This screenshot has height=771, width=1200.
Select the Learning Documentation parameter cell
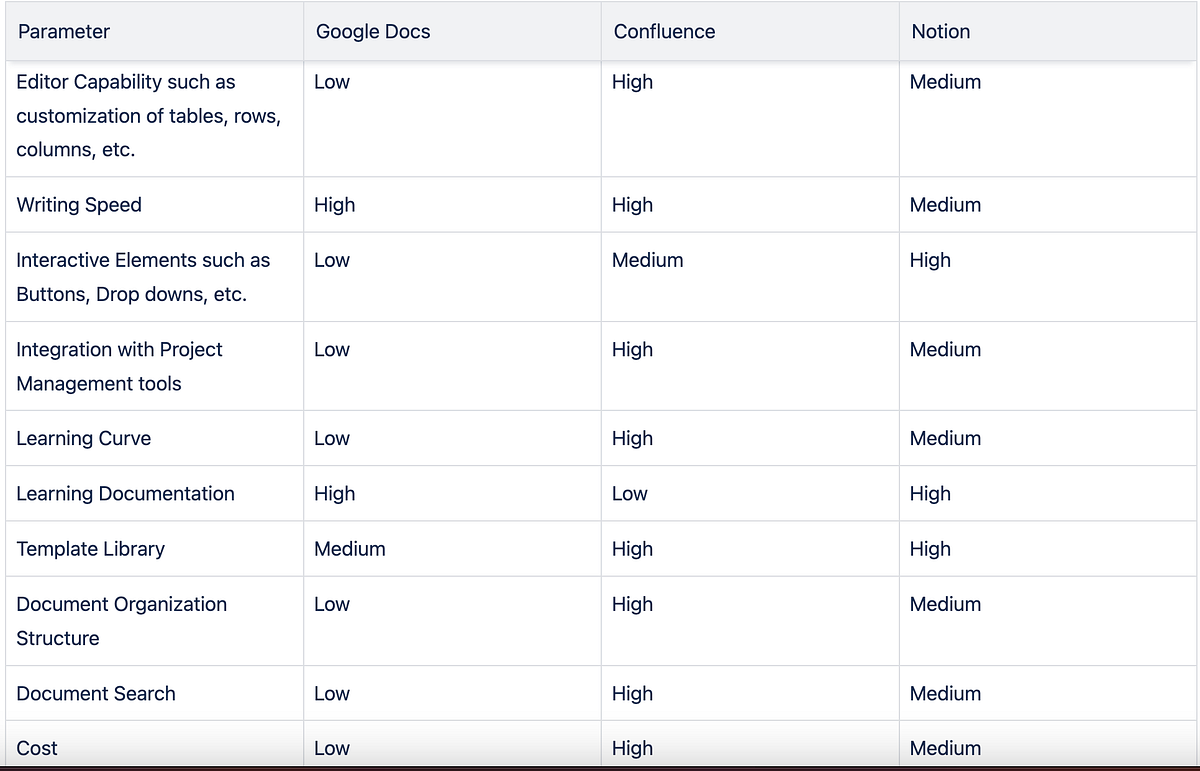[x=126, y=494]
